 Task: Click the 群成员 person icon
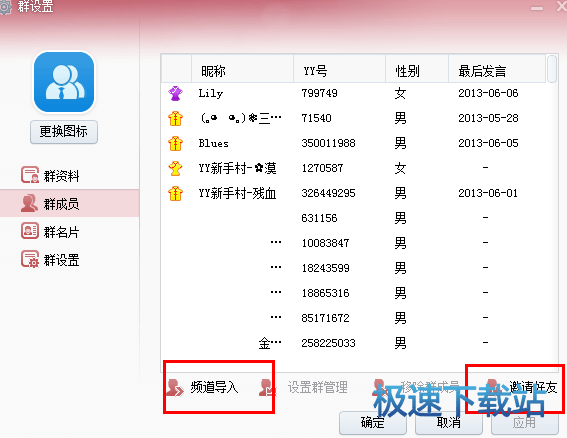(x=29, y=203)
